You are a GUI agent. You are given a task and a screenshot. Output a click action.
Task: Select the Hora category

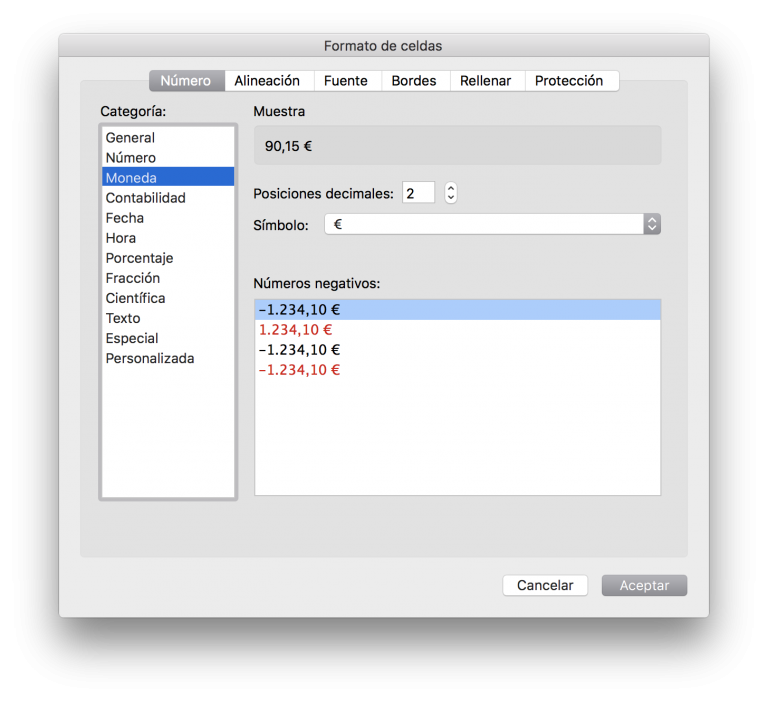168,238
